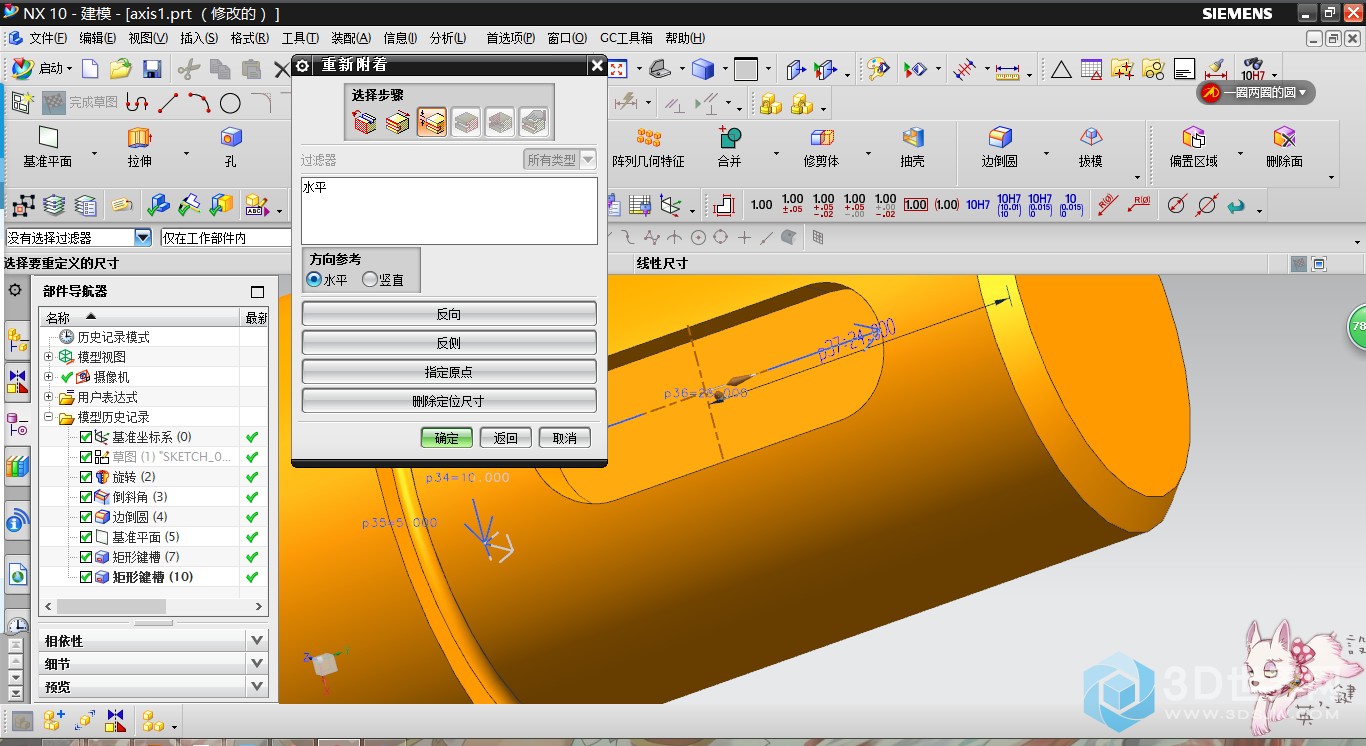The width and height of the screenshot is (1366, 746).
Task: Click the 名称 column header
Action: [141, 317]
